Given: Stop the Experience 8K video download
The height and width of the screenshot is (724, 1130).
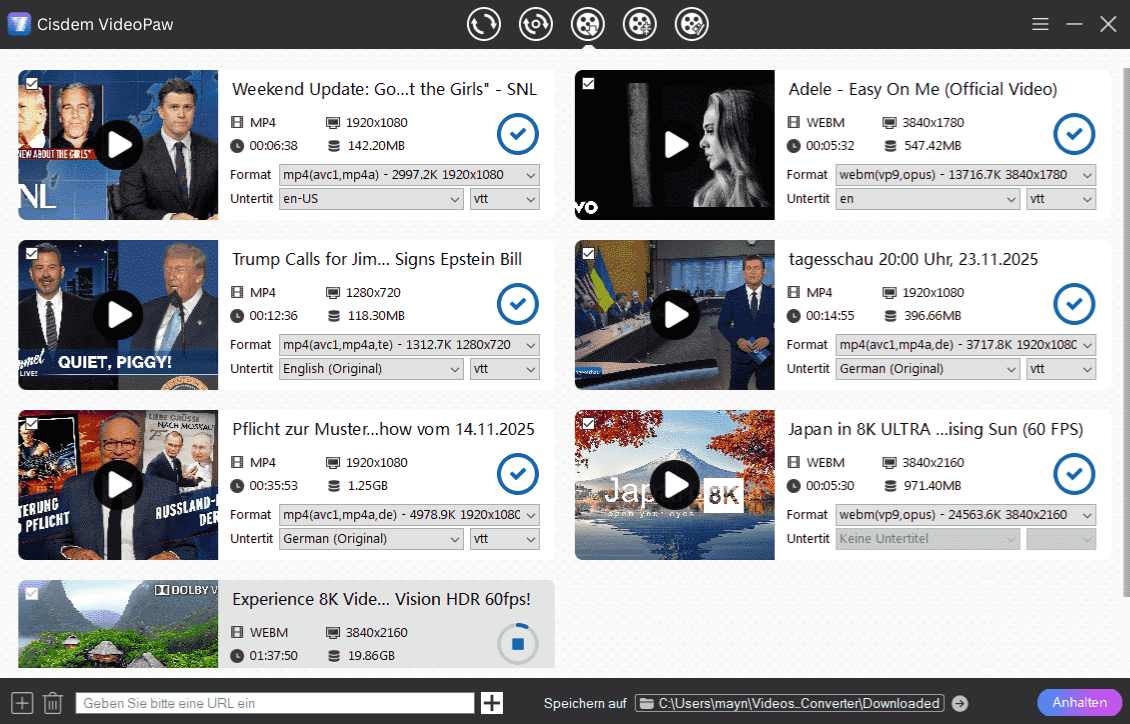Looking at the screenshot, I should [x=517, y=643].
